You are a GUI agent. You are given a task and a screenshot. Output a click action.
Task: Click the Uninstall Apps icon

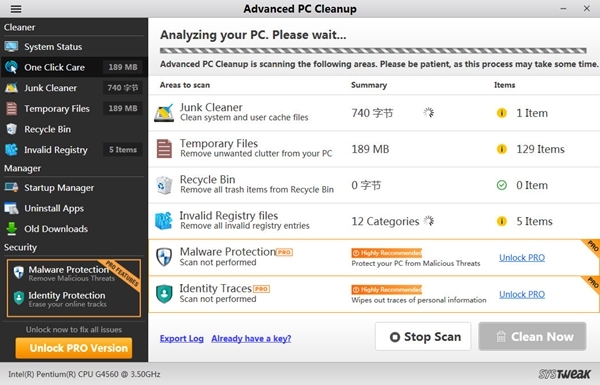point(11,208)
